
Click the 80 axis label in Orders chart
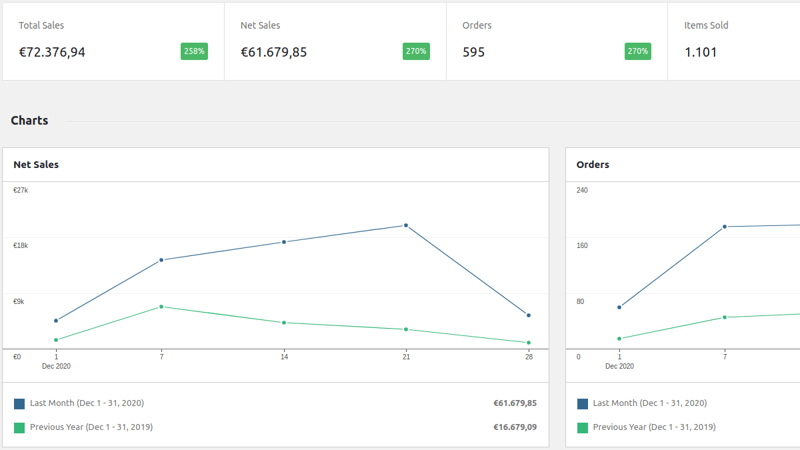click(x=580, y=302)
